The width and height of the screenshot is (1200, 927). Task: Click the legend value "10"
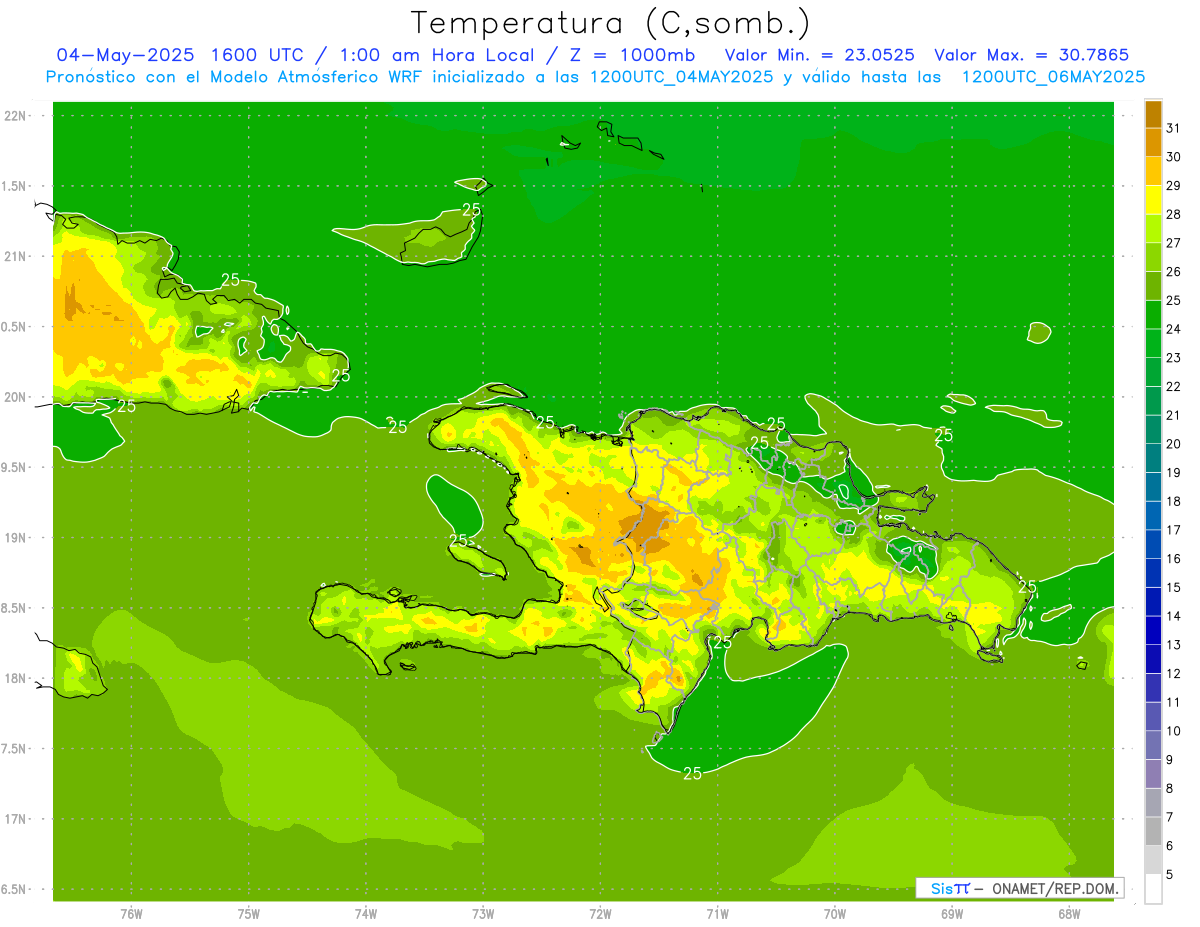coord(1174,731)
